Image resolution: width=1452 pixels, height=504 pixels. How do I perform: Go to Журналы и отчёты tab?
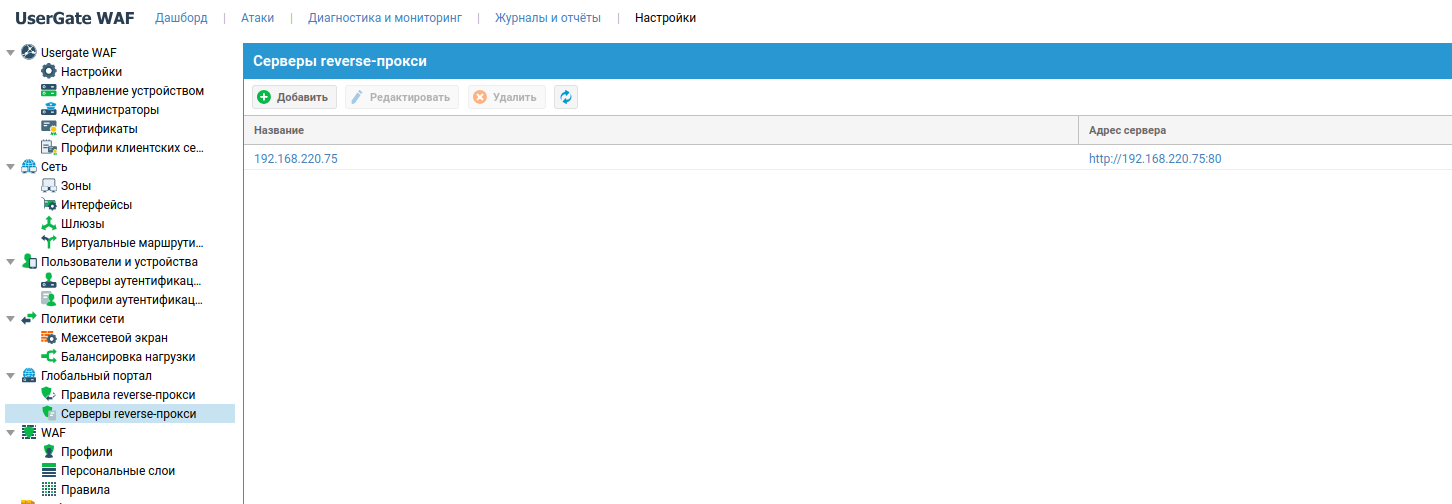tap(548, 18)
